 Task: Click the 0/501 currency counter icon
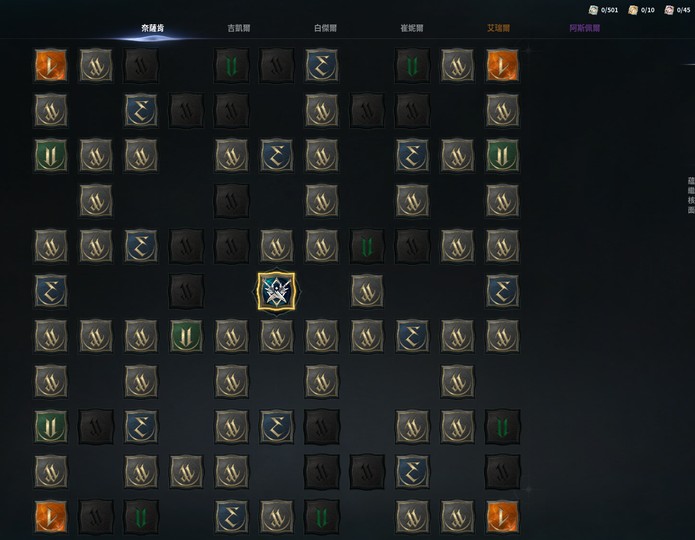[593, 10]
